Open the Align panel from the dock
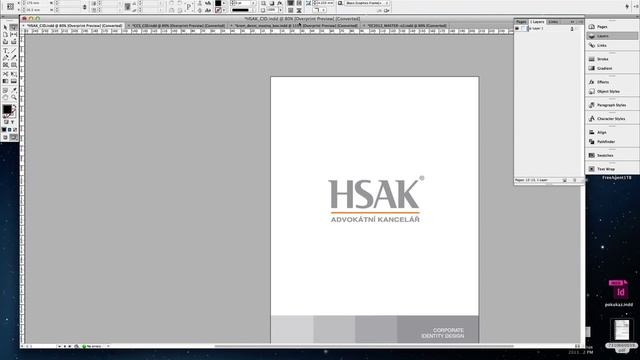640x360 pixels. 611,132
